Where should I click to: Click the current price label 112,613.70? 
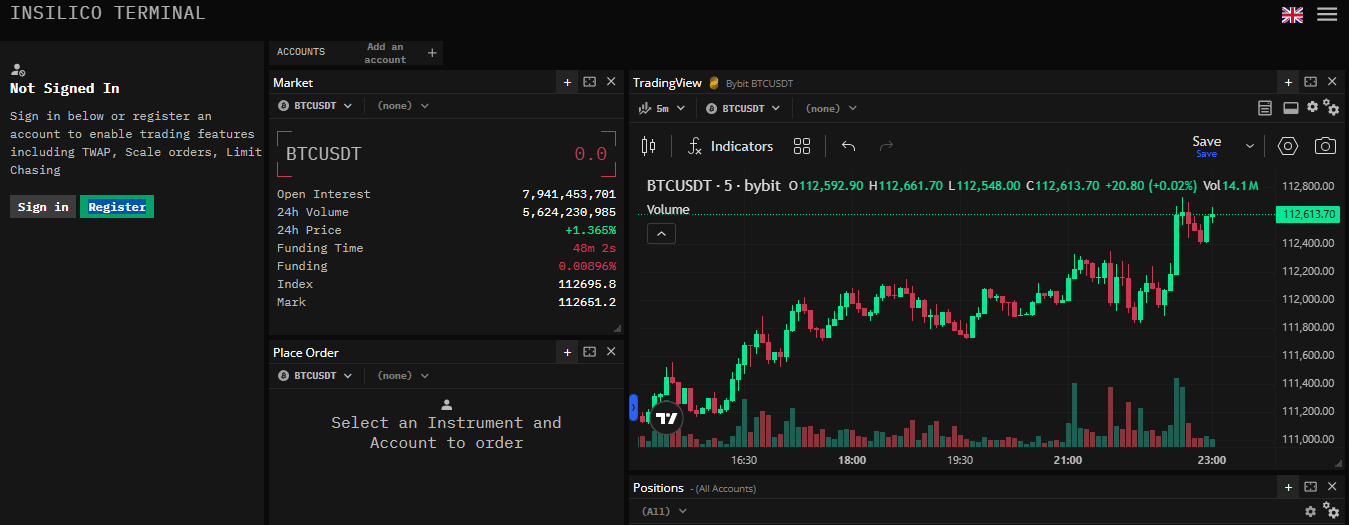click(1308, 214)
